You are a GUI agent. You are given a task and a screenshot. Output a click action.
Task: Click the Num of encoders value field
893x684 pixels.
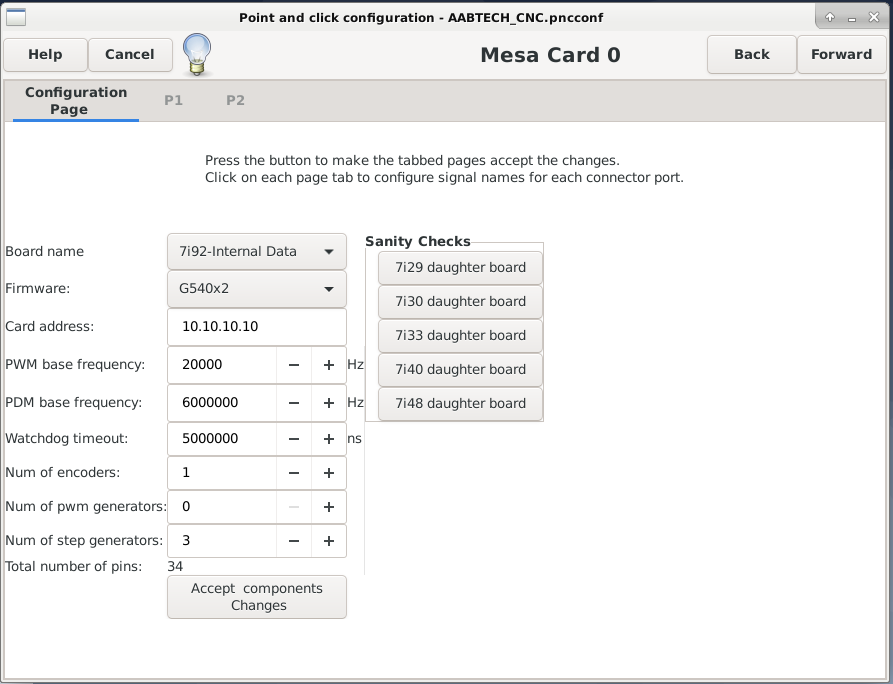pos(222,473)
